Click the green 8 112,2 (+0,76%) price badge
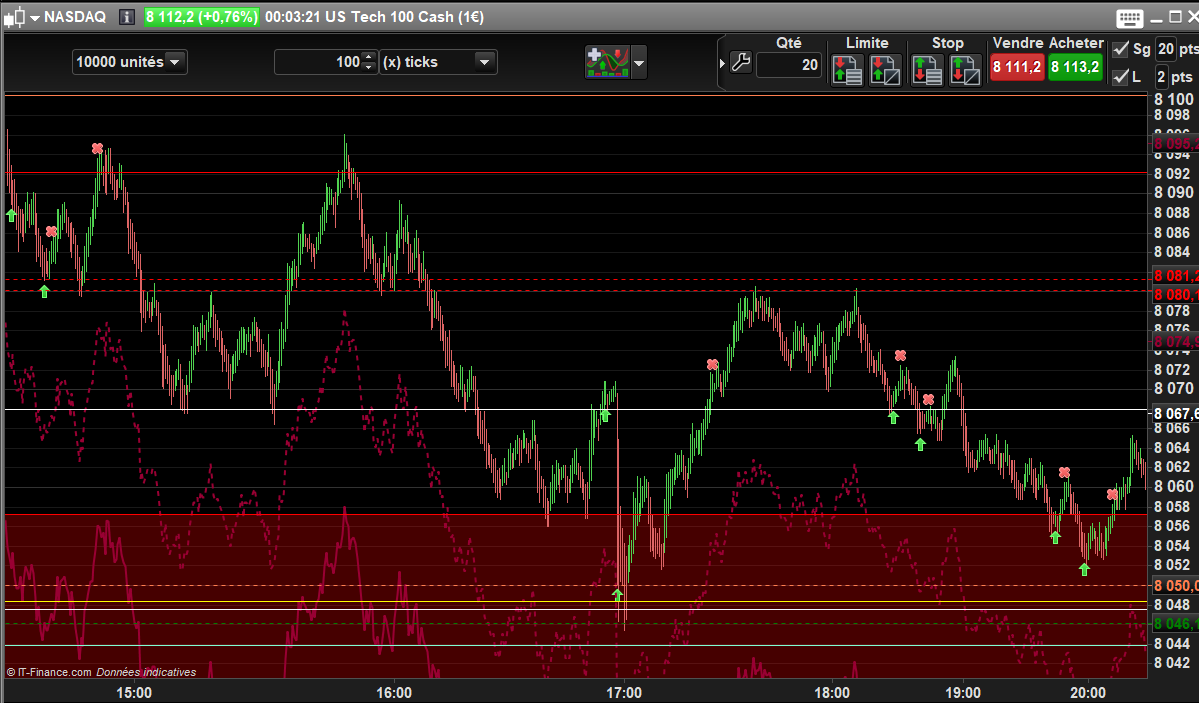1199x703 pixels. coord(202,17)
